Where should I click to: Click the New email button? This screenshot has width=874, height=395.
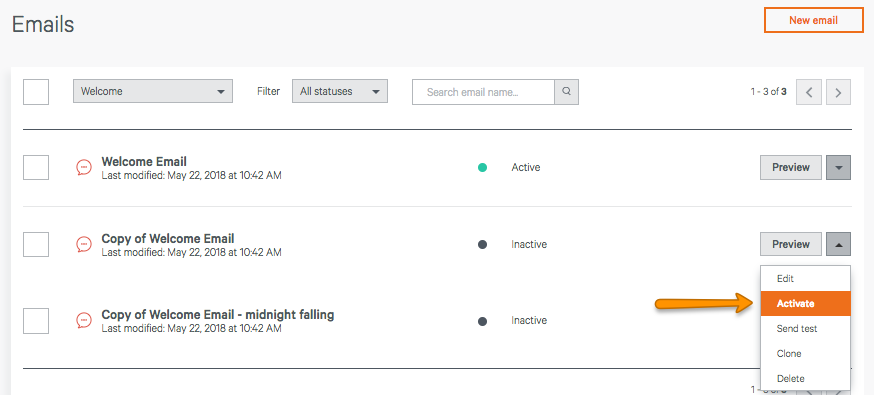tap(813, 21)
